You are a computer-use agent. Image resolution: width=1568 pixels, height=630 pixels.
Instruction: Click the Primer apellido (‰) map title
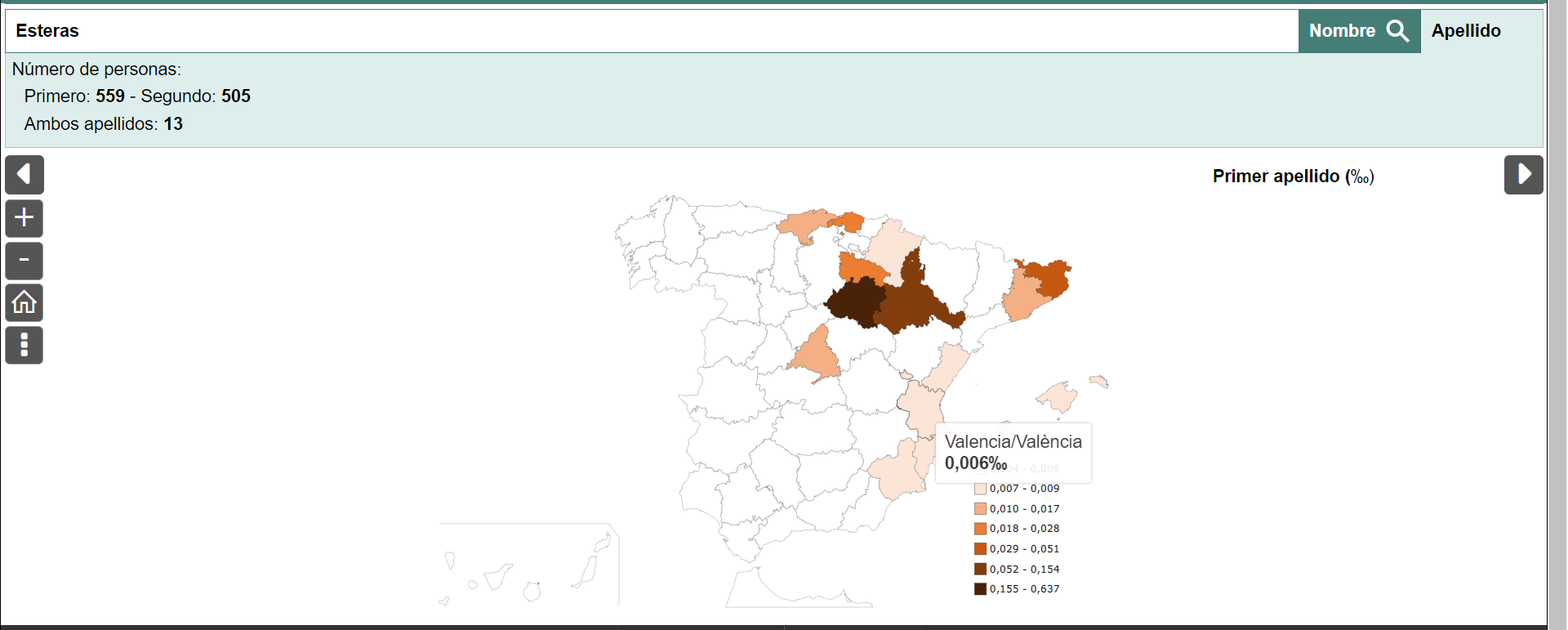coord(1294,176)
